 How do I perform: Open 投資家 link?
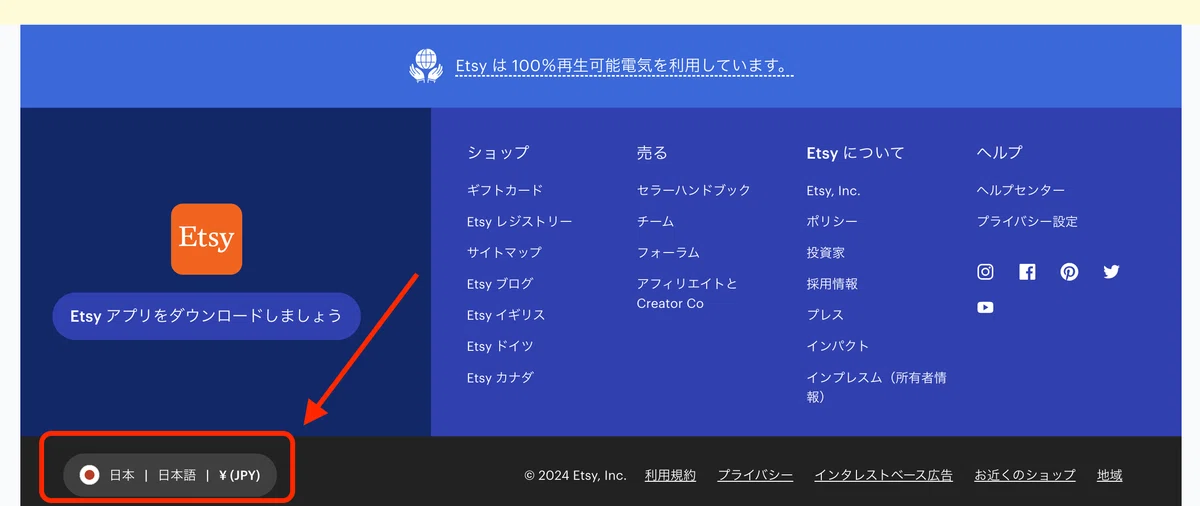pyautogui.click(x=826, y=252)
